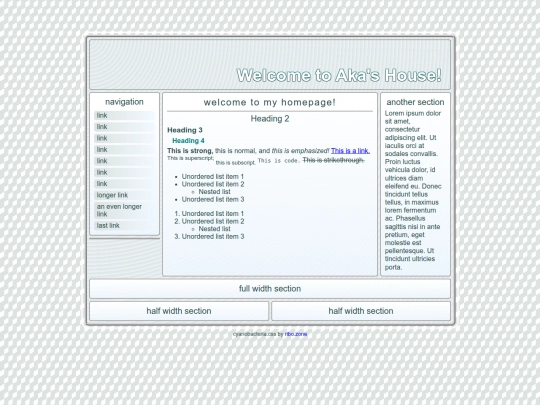Click the "This is strikethrough." text
Viewport: 540px width, 405px height.
[x=333, y=160]
